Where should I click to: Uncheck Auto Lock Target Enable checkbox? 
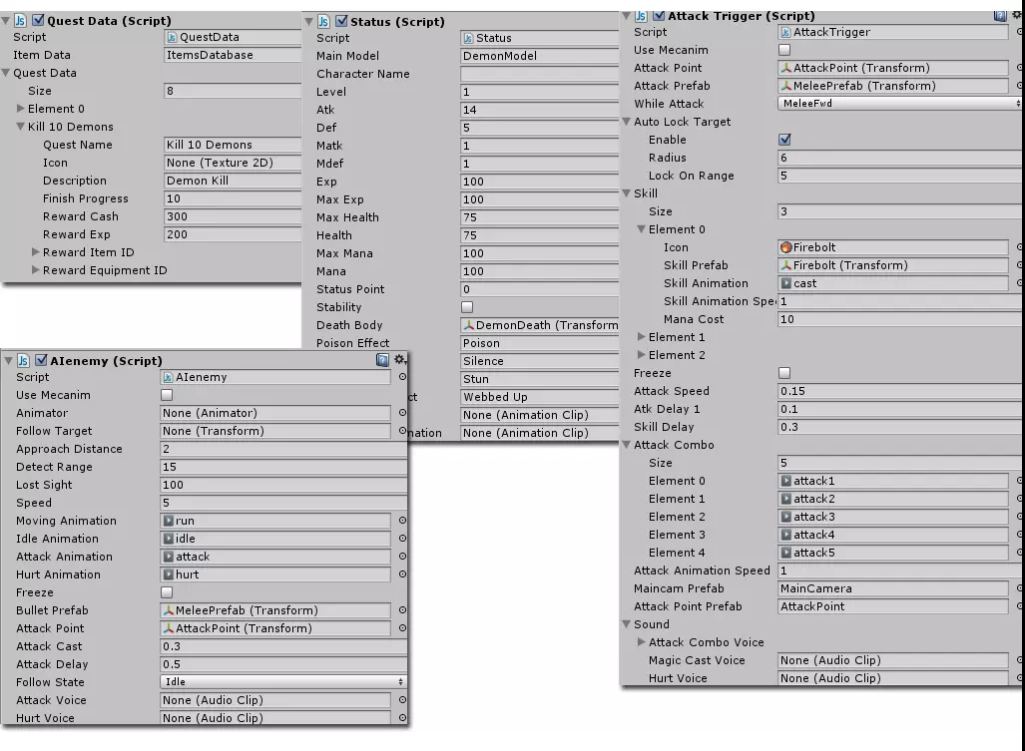click(x=784, y=139)
